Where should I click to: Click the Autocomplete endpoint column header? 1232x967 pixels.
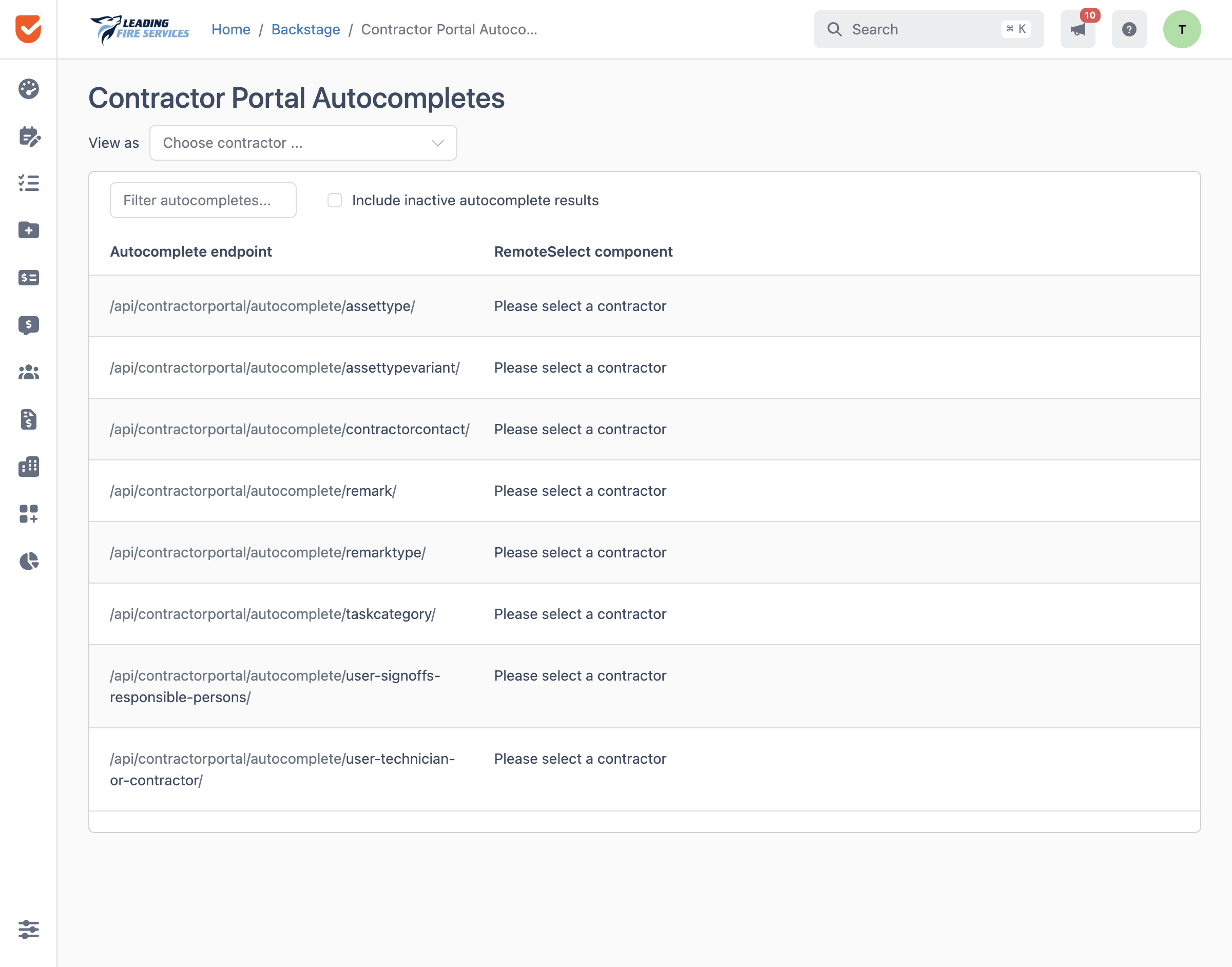click(191, 252)
